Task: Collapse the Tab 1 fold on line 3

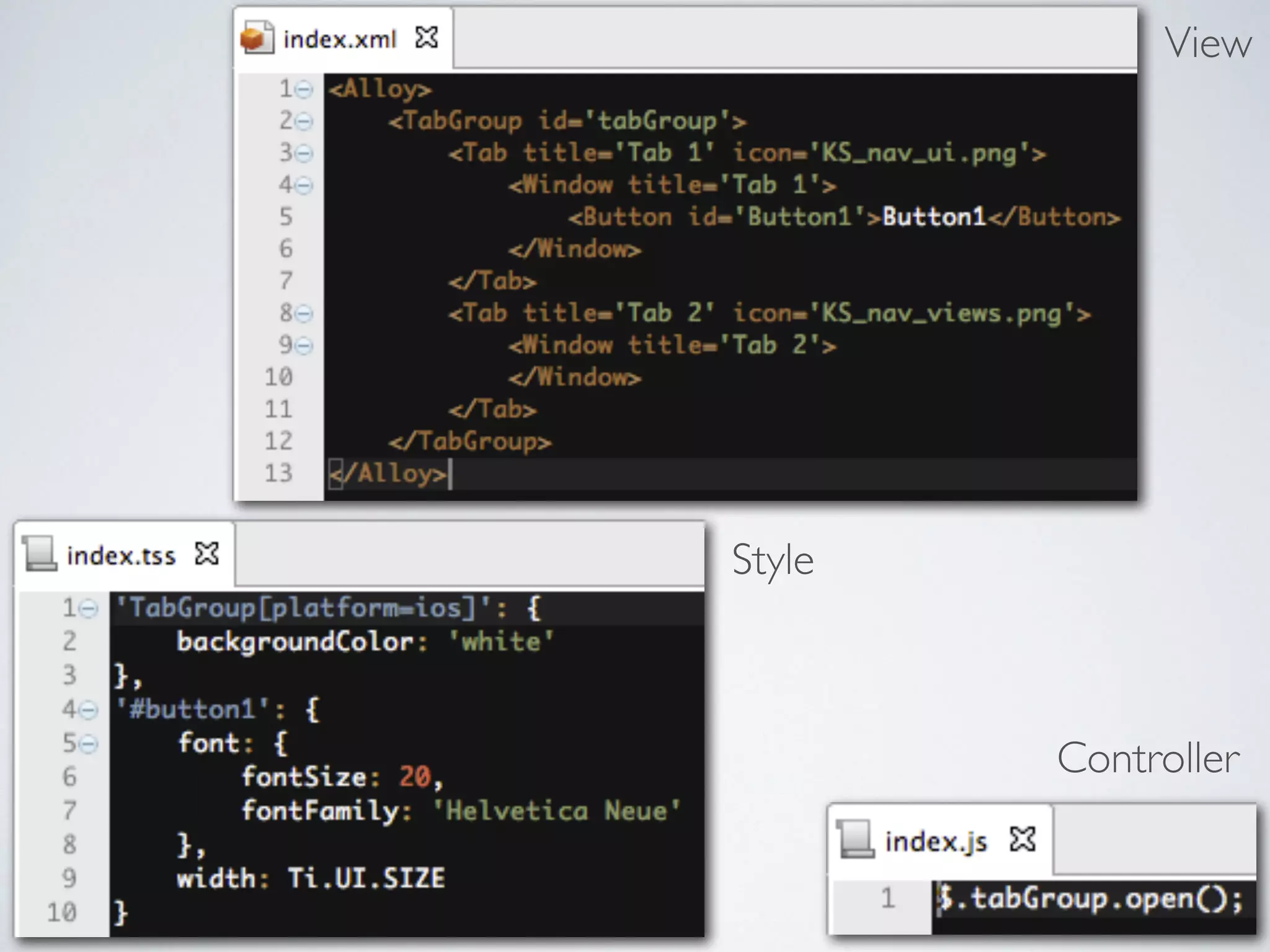Action: click(x=304, y=153)
